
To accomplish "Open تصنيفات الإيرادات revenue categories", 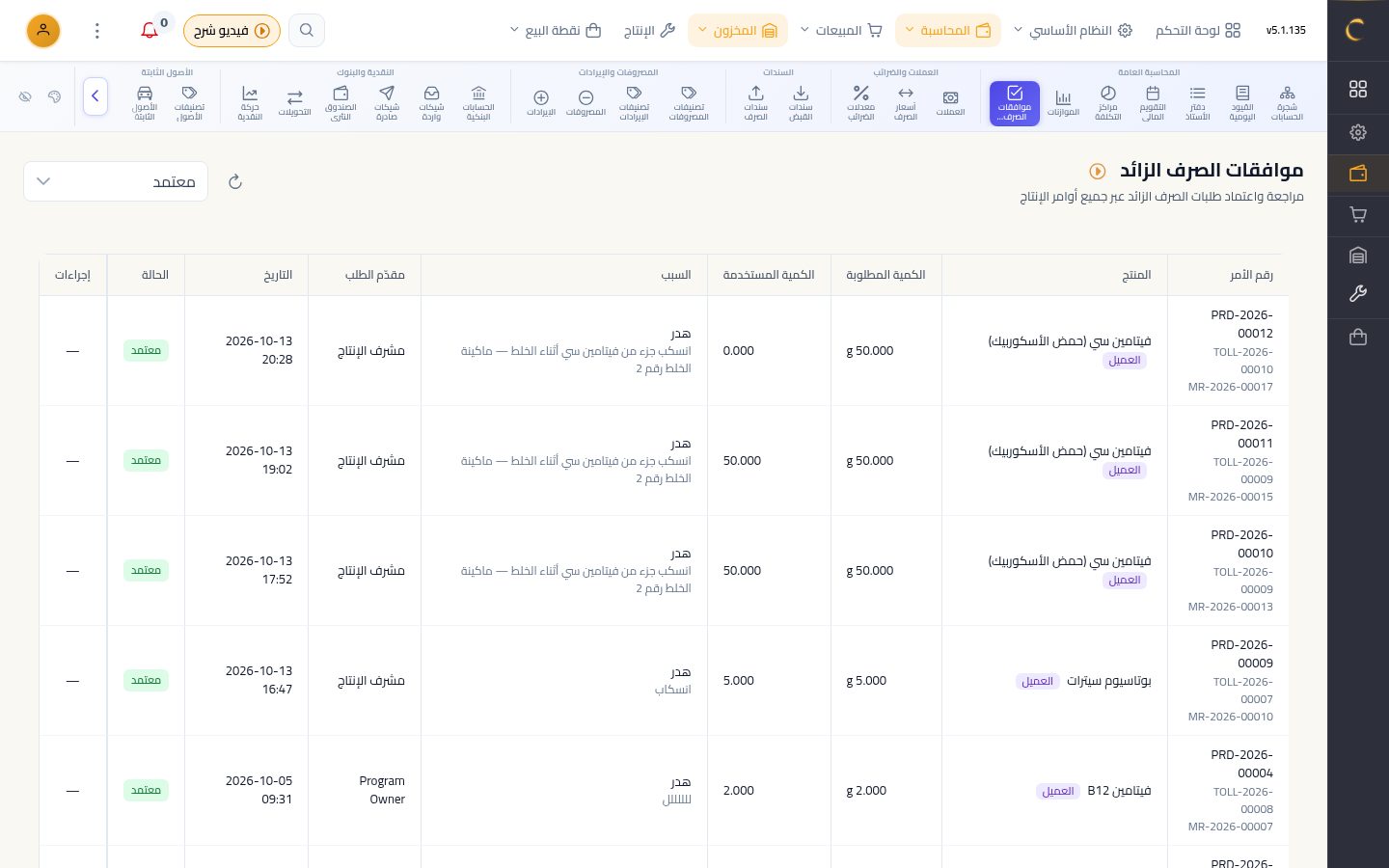I will [x=634, y=103].
